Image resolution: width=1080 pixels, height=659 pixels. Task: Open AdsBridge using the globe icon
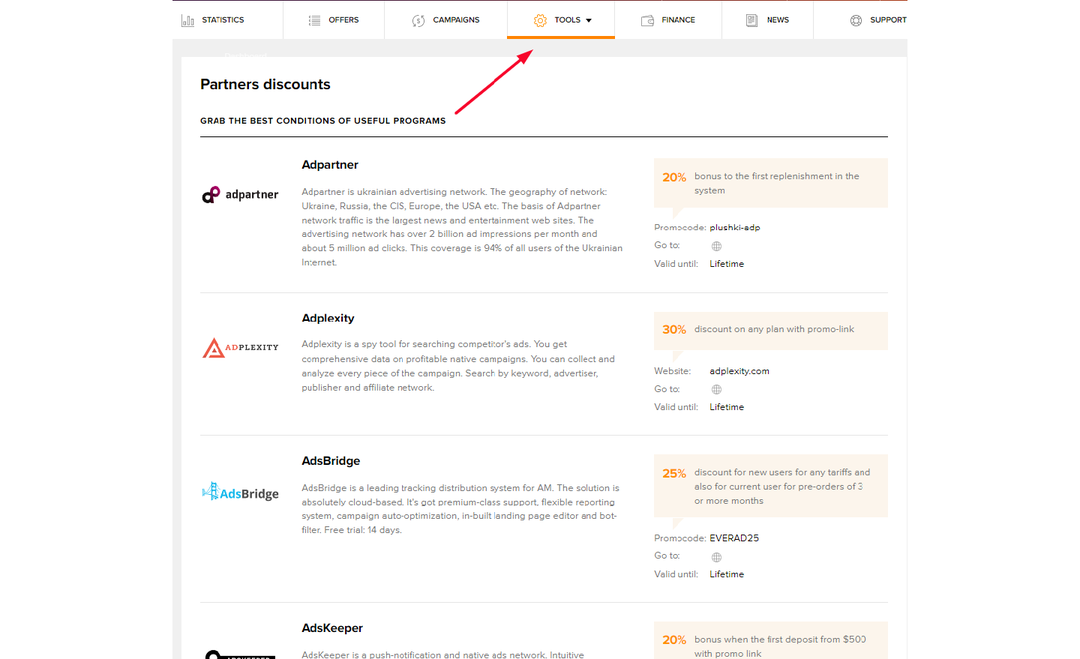coord(716,555)
